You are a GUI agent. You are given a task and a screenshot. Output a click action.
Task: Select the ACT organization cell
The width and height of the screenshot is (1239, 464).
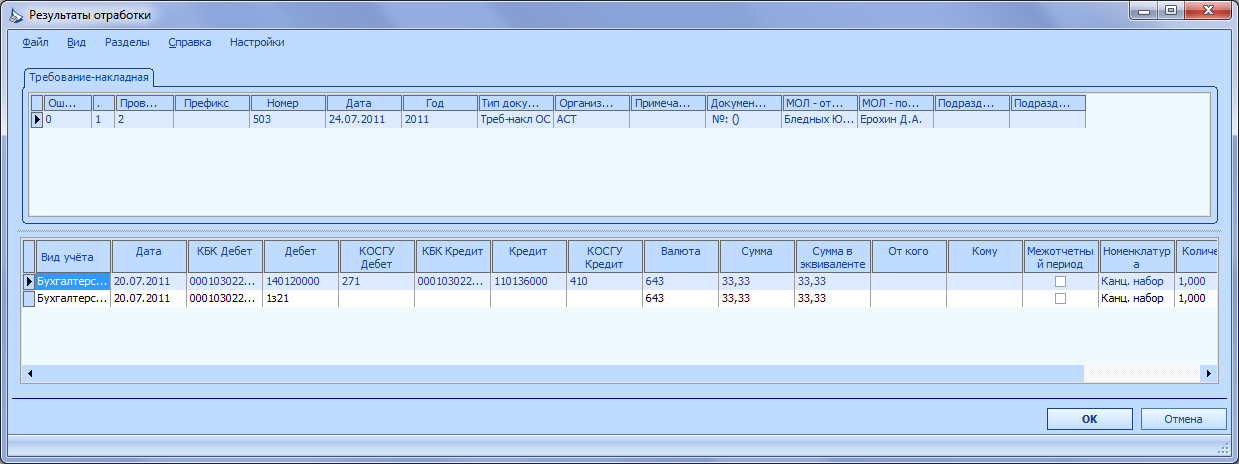click(592, 119)
